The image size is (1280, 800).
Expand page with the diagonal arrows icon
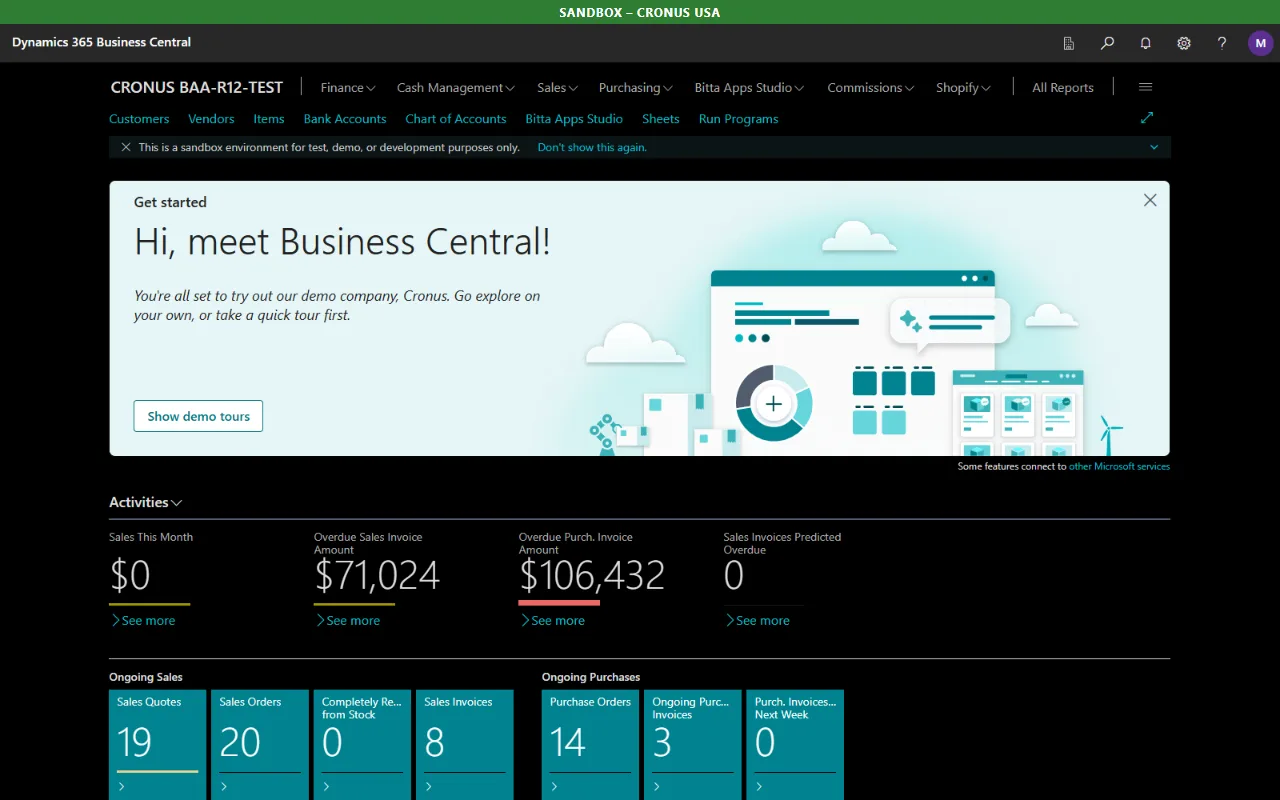coord(1147,118)
